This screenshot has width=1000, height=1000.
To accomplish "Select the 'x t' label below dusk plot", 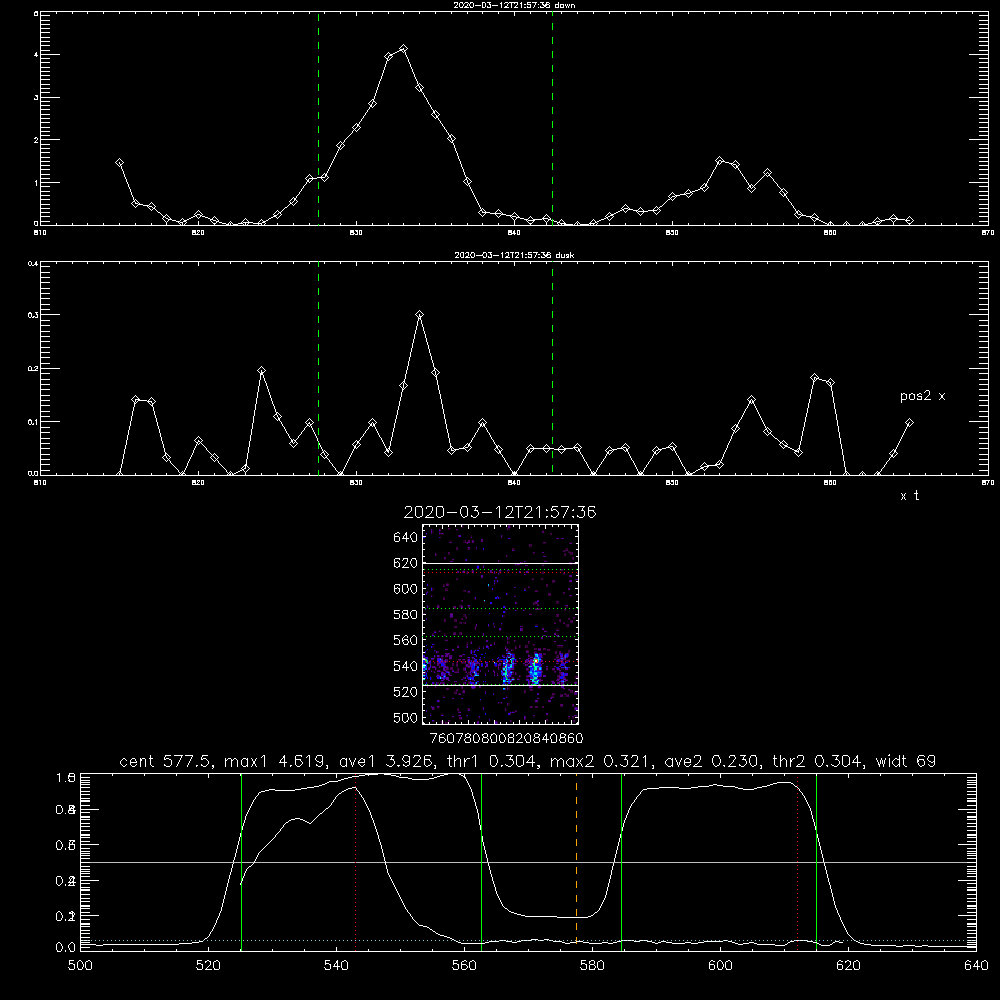I will [x=909, y=496].
